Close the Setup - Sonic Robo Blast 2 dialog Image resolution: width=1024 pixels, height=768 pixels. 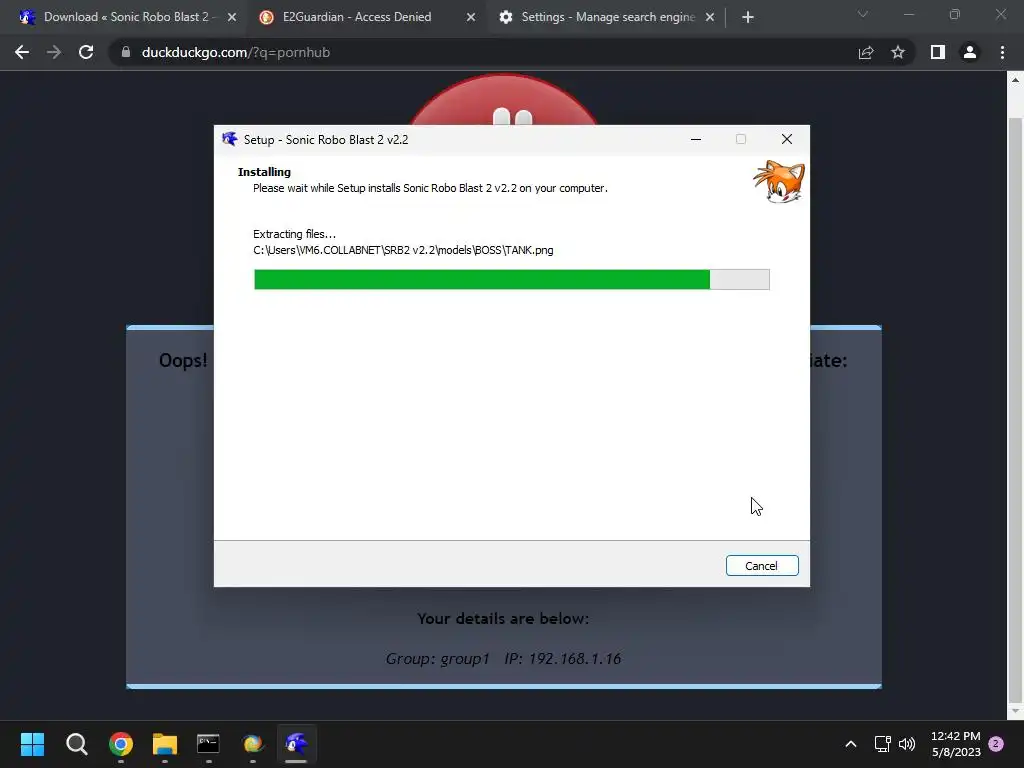786,139
